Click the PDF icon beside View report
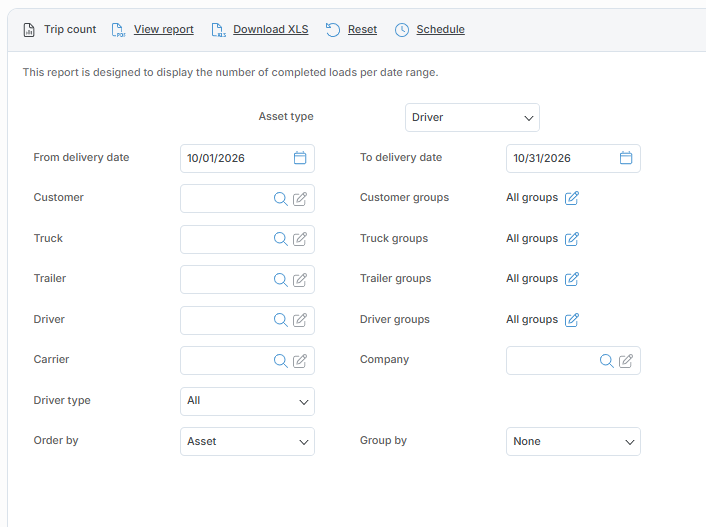The image size is (706, 527). point(118,30)
